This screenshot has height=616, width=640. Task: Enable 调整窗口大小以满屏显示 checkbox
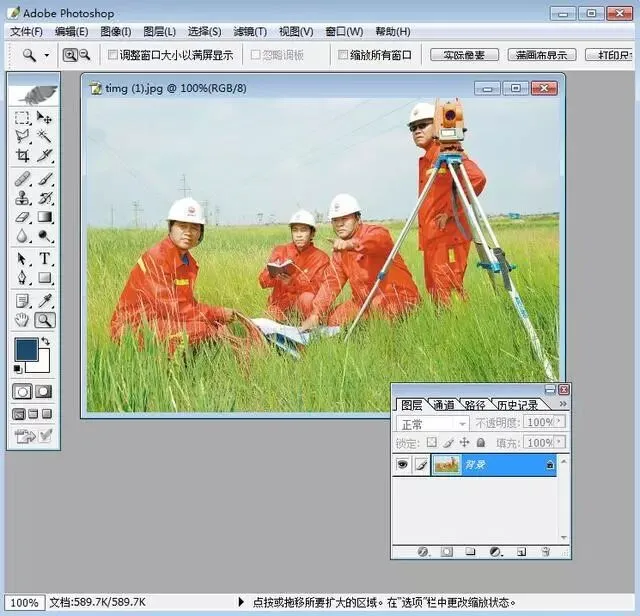[113, 55]
